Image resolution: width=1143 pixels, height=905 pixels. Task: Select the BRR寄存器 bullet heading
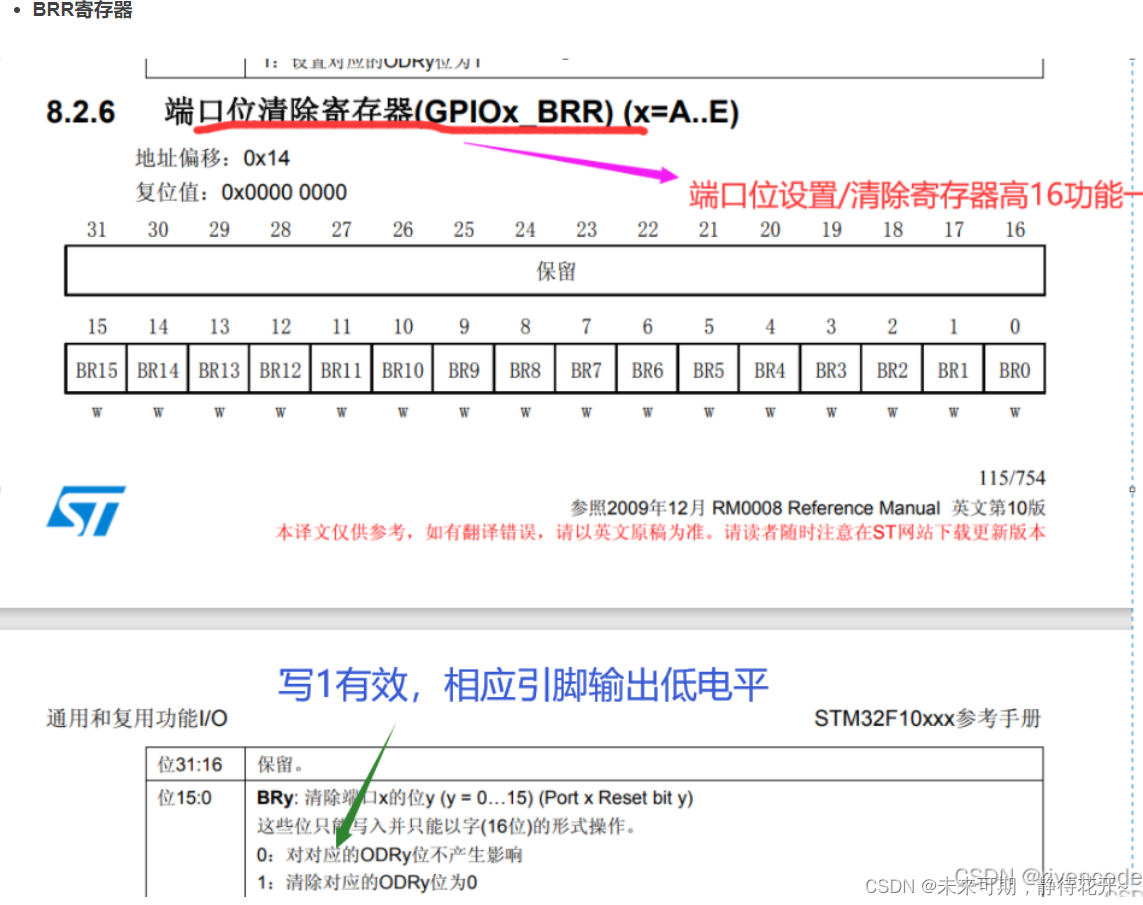coord(82,10)
